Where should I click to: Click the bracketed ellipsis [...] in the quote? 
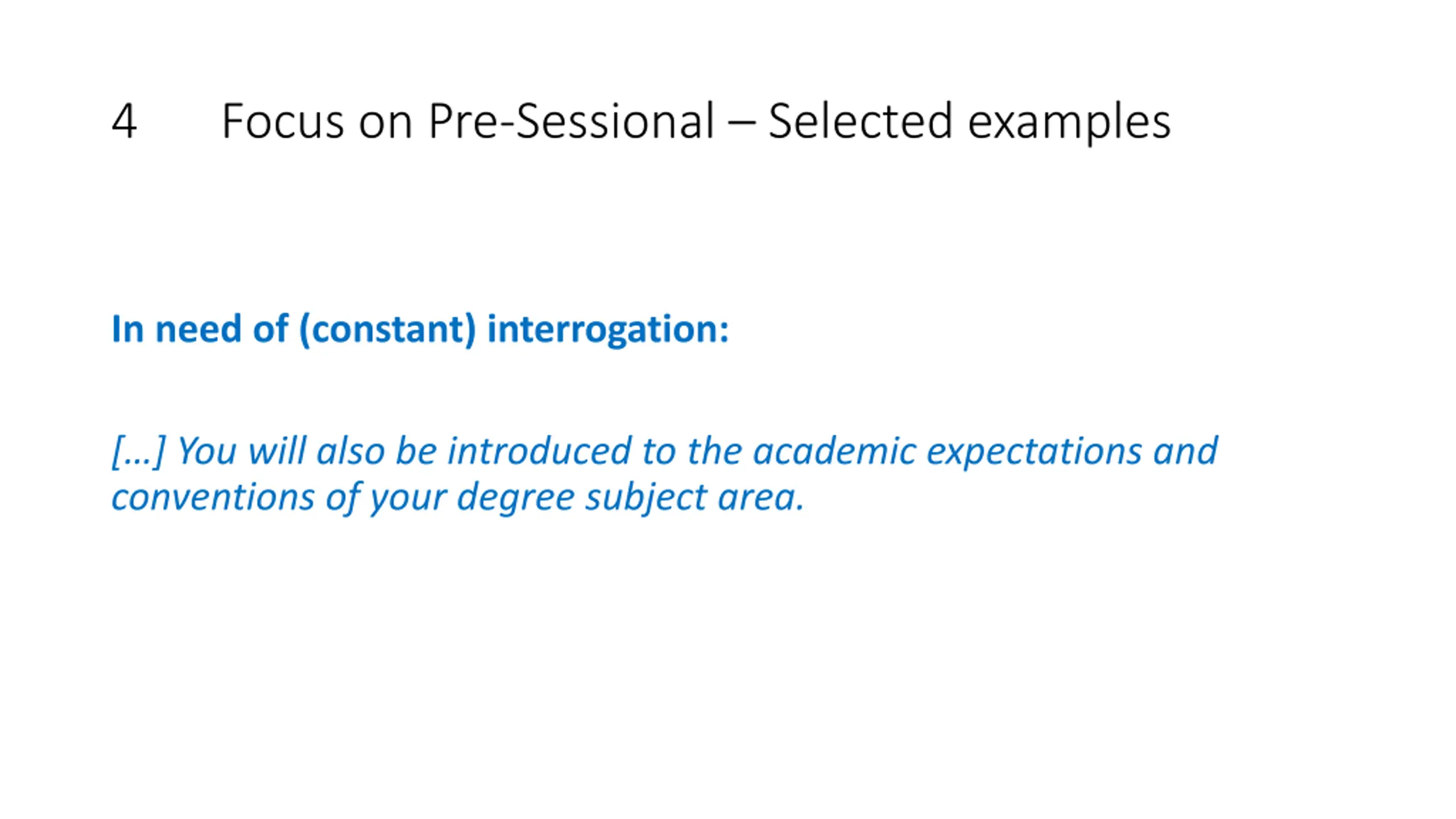pyautogui.click(x=138, y=452)
